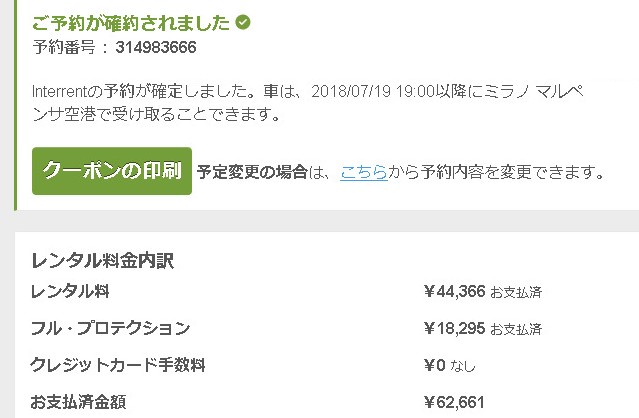
Task: Click the レンタル料金内訳 section heading
Action: 103,260
